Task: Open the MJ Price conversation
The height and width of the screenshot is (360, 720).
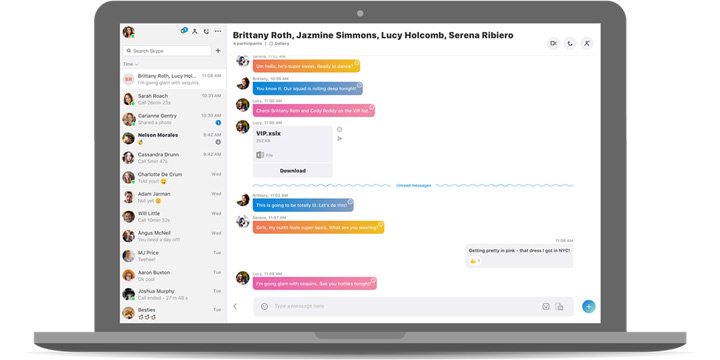Action: 173,256
